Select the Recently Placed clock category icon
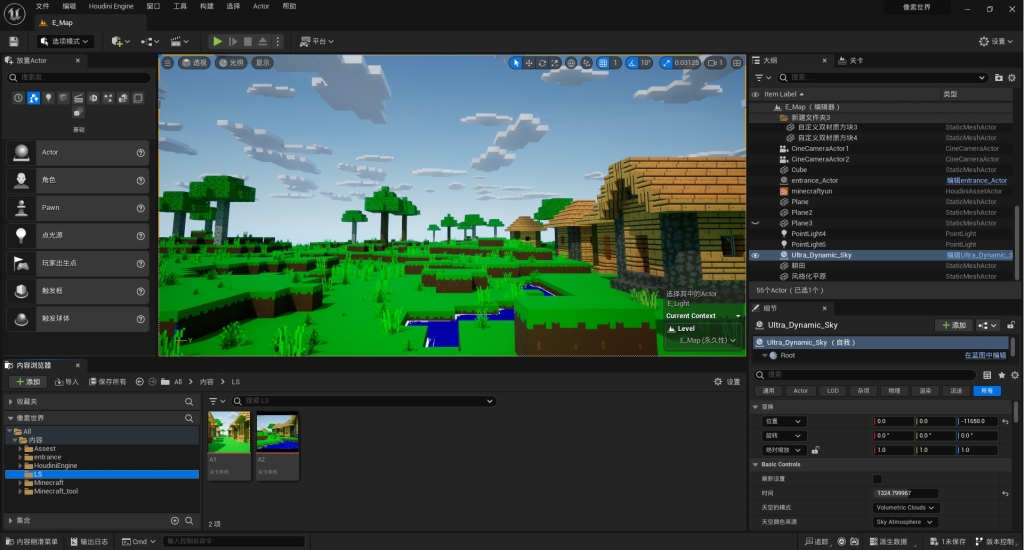 18,98
